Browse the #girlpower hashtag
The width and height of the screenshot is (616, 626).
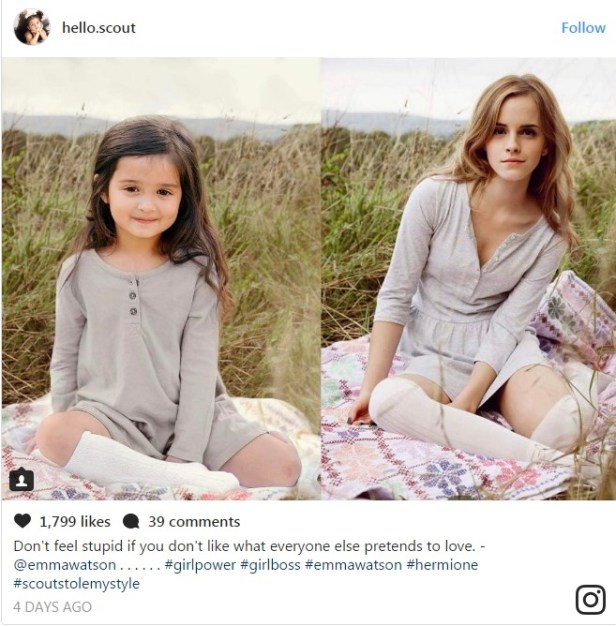(x=200, y=565)
